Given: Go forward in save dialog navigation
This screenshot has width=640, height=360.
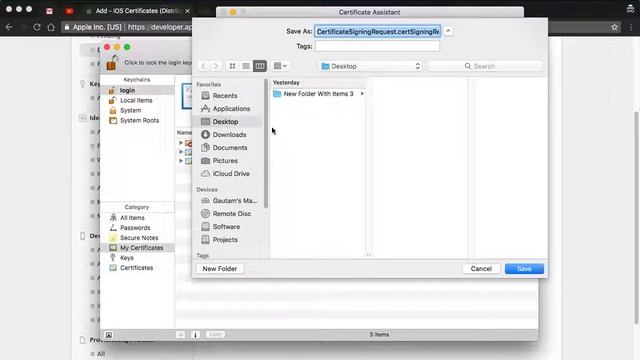Looking at the screenshot, I should pos(216,66).
